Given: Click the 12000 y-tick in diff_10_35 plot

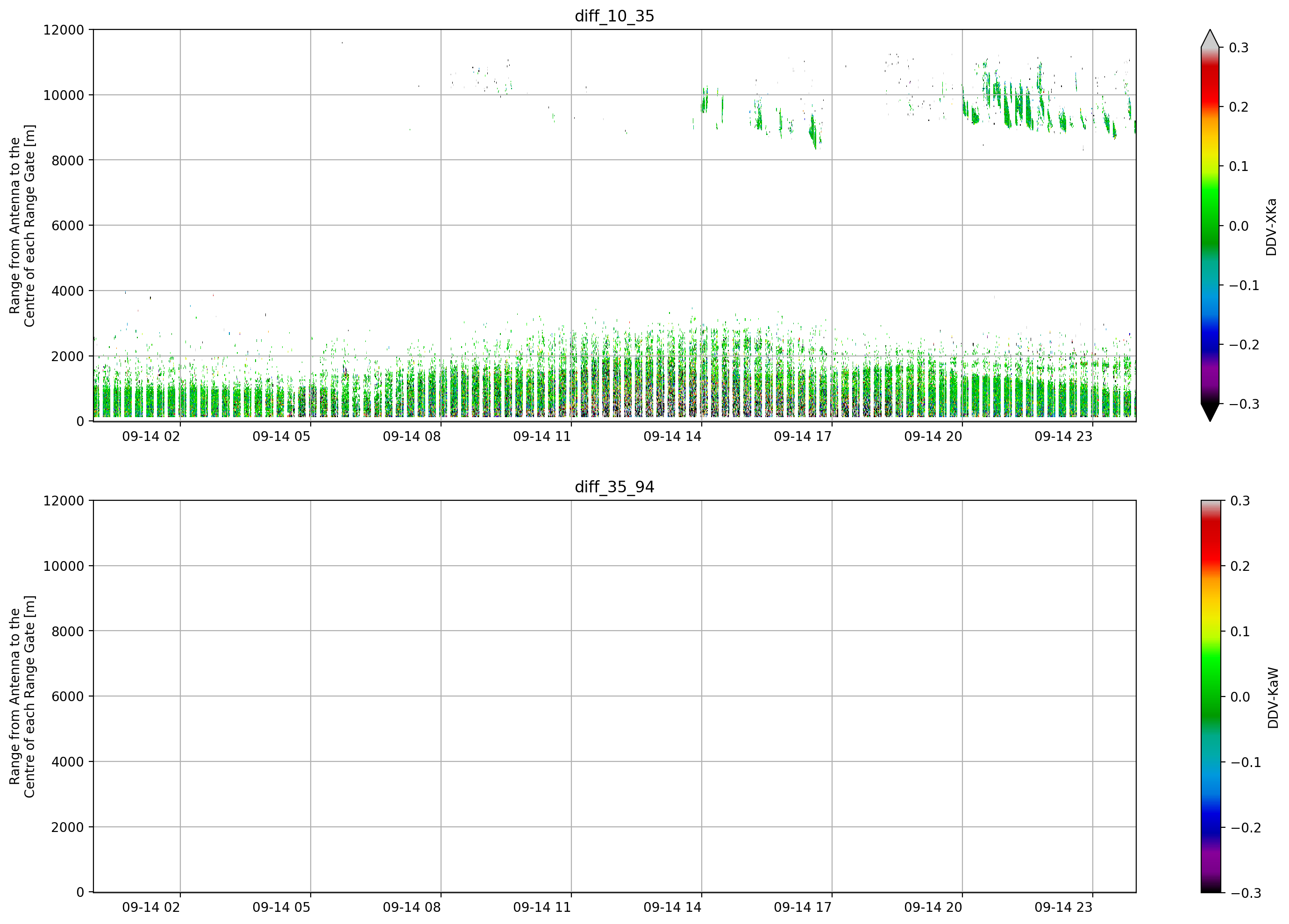Looking at the screenshot, I should [x=64, y=29].
